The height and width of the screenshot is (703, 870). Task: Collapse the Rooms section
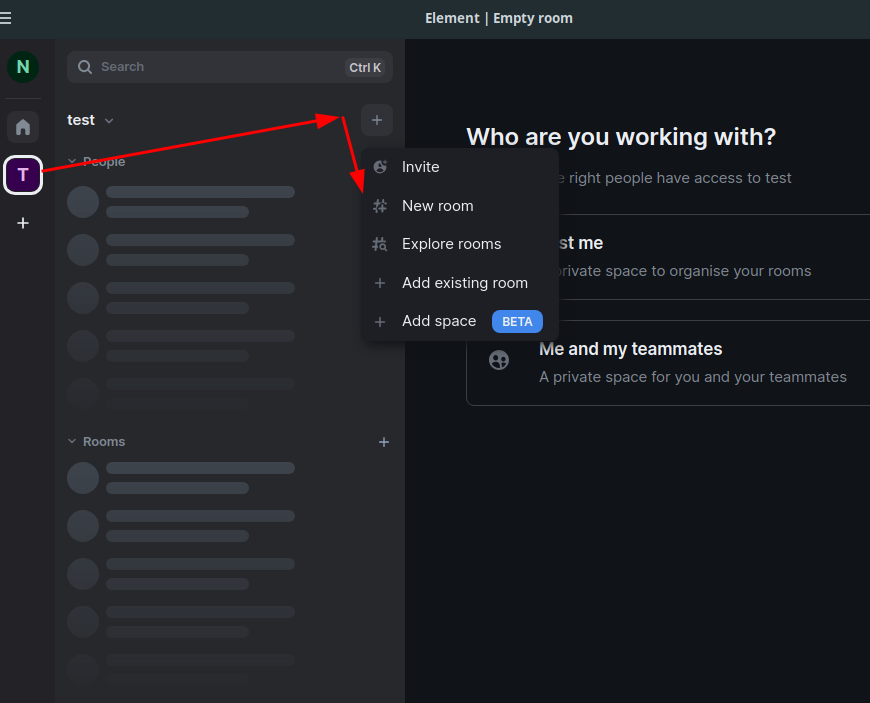72,441
